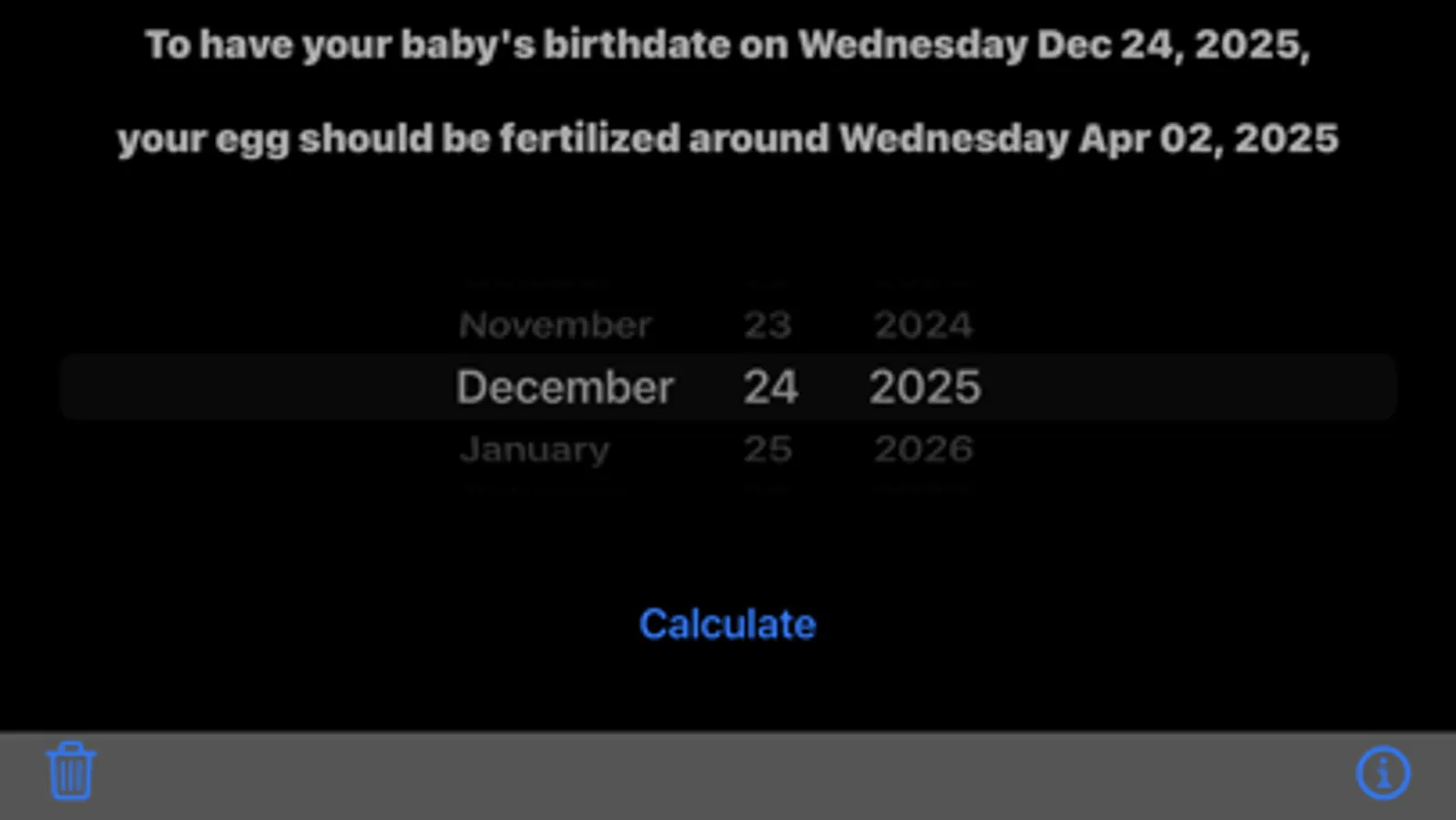Select year 2026 in the picker

click(923, 449)
